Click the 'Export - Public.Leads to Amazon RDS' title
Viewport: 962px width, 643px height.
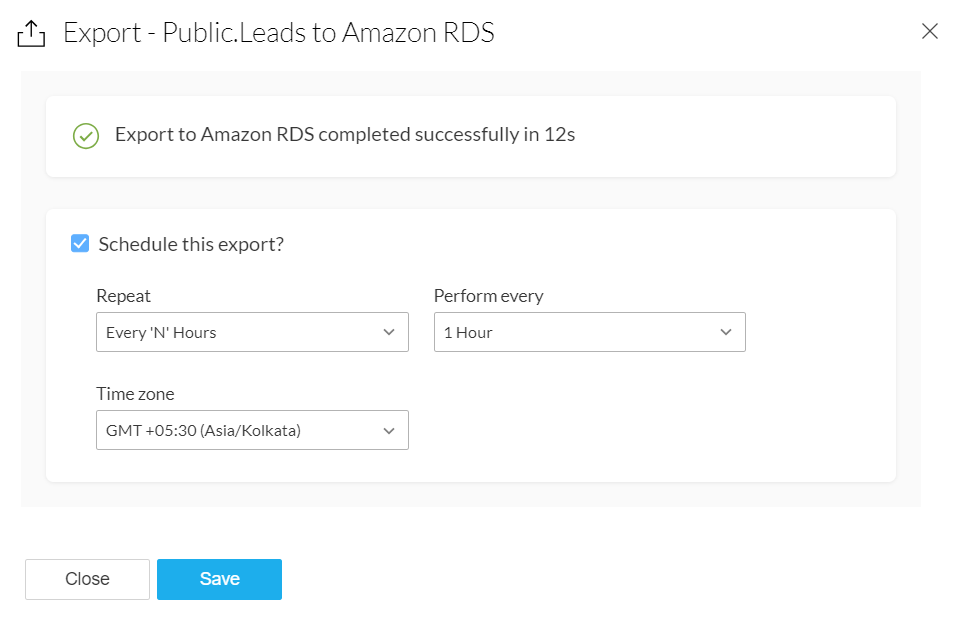coord(279,34)
